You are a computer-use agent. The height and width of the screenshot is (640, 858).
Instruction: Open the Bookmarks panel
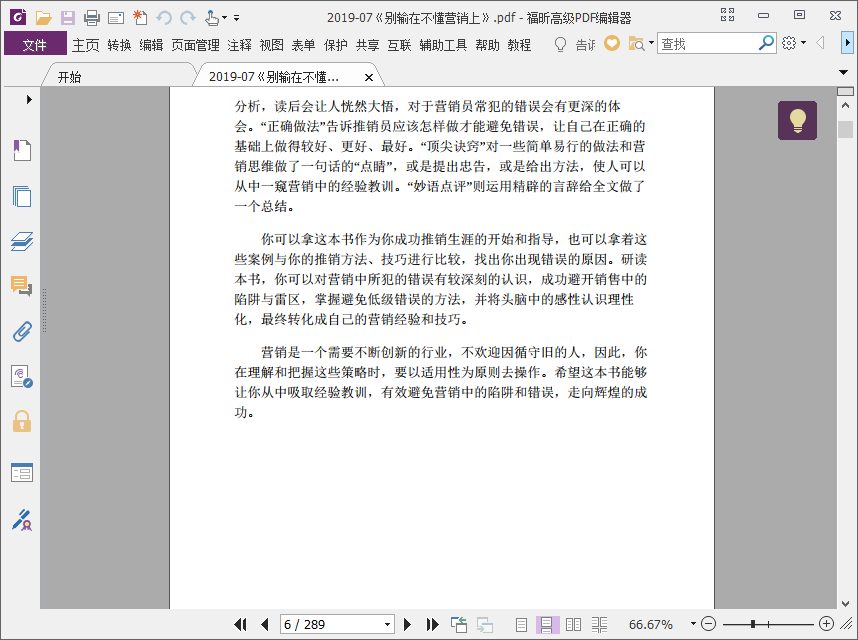(x=22, y=150)
